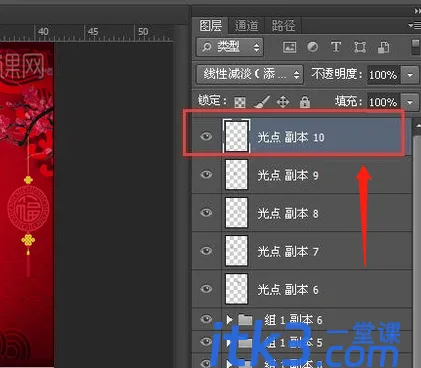Collapse panel via double-arrow icon

pyautogui.click(x=417, y=11)
